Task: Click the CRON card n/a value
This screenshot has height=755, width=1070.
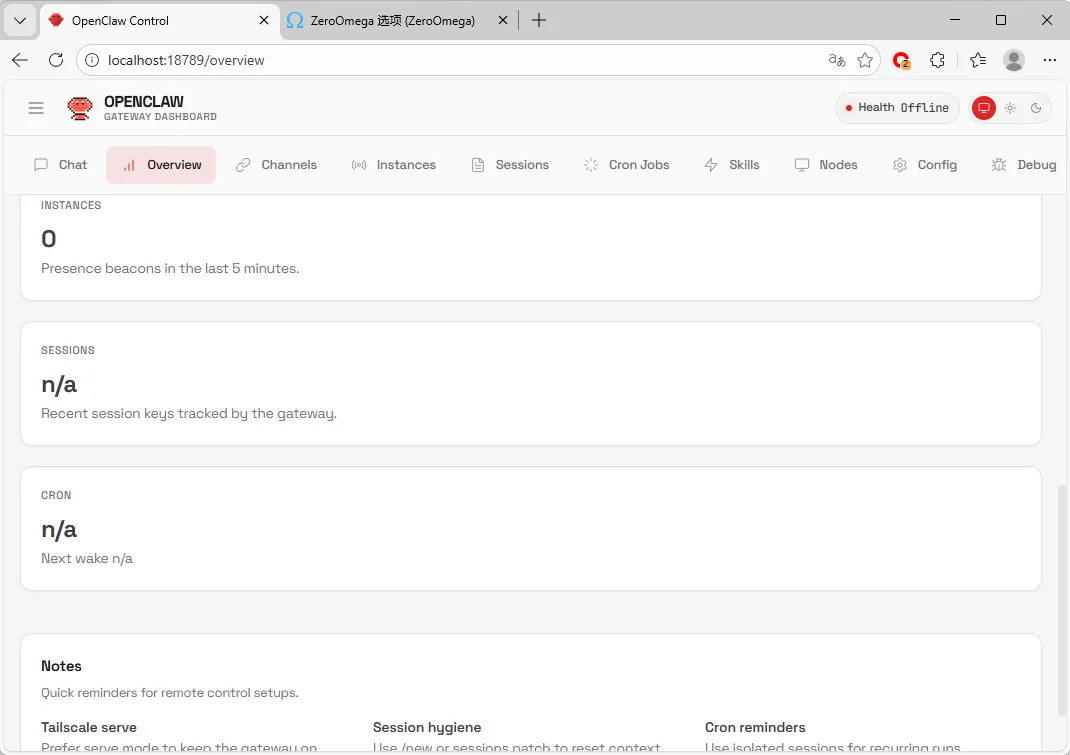Action: (x=59, y=530)
